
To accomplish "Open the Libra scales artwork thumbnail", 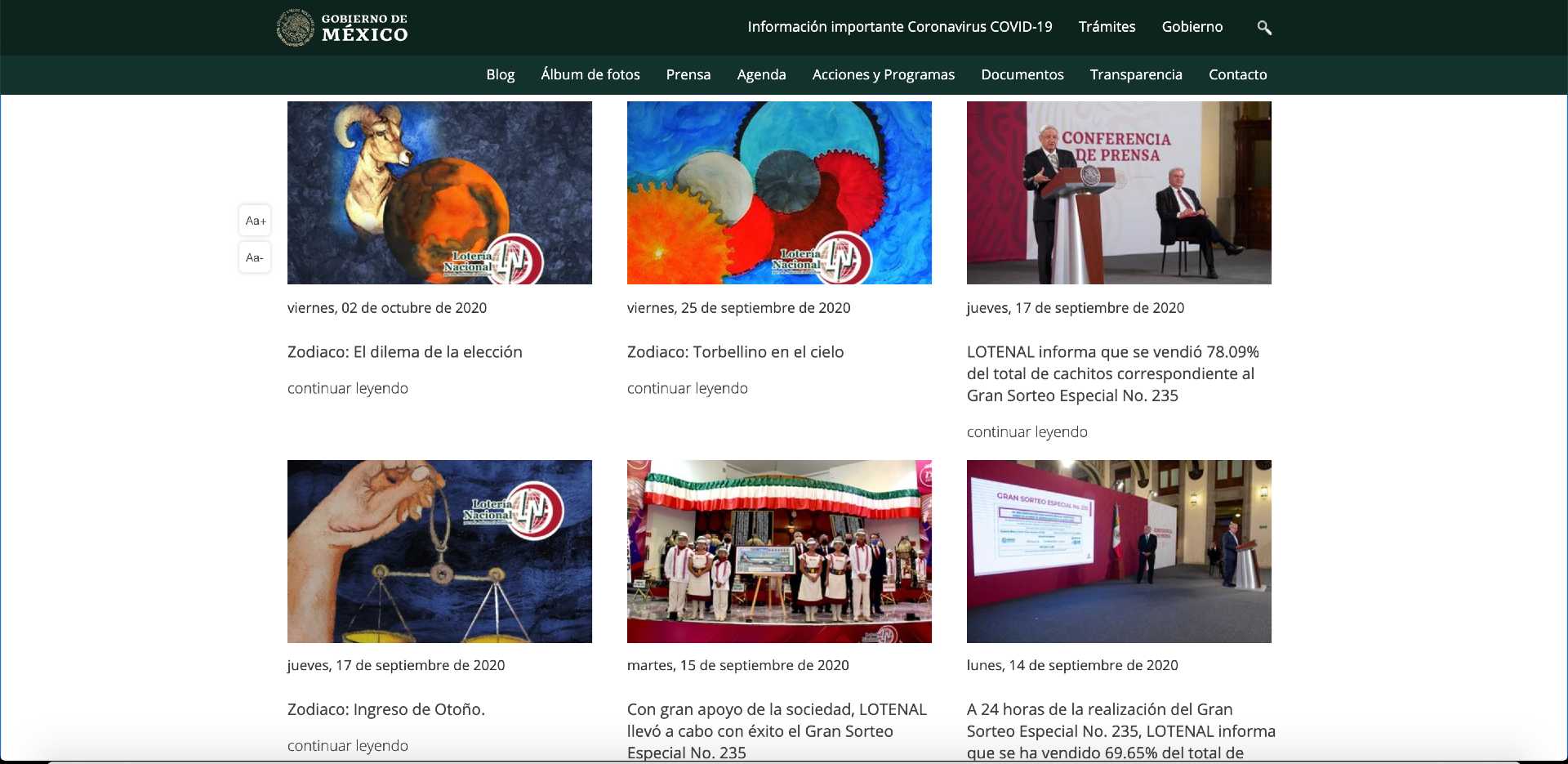I will 439,552.
